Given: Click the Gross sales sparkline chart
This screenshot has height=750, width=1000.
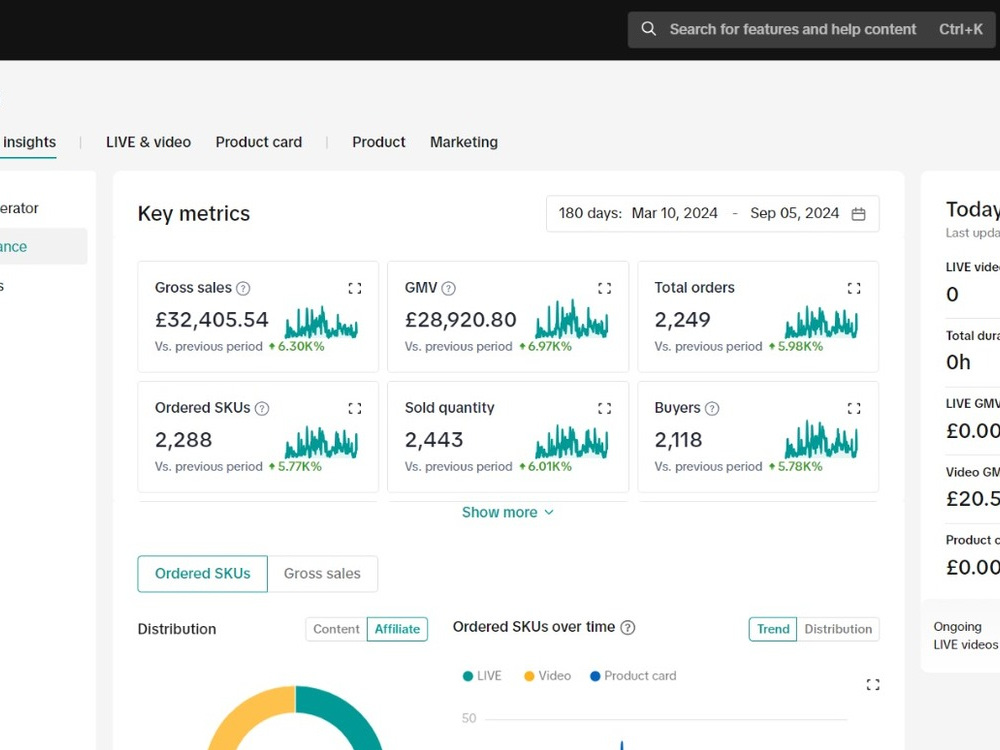Looking at the screenshot, I should tap(321, 322).
